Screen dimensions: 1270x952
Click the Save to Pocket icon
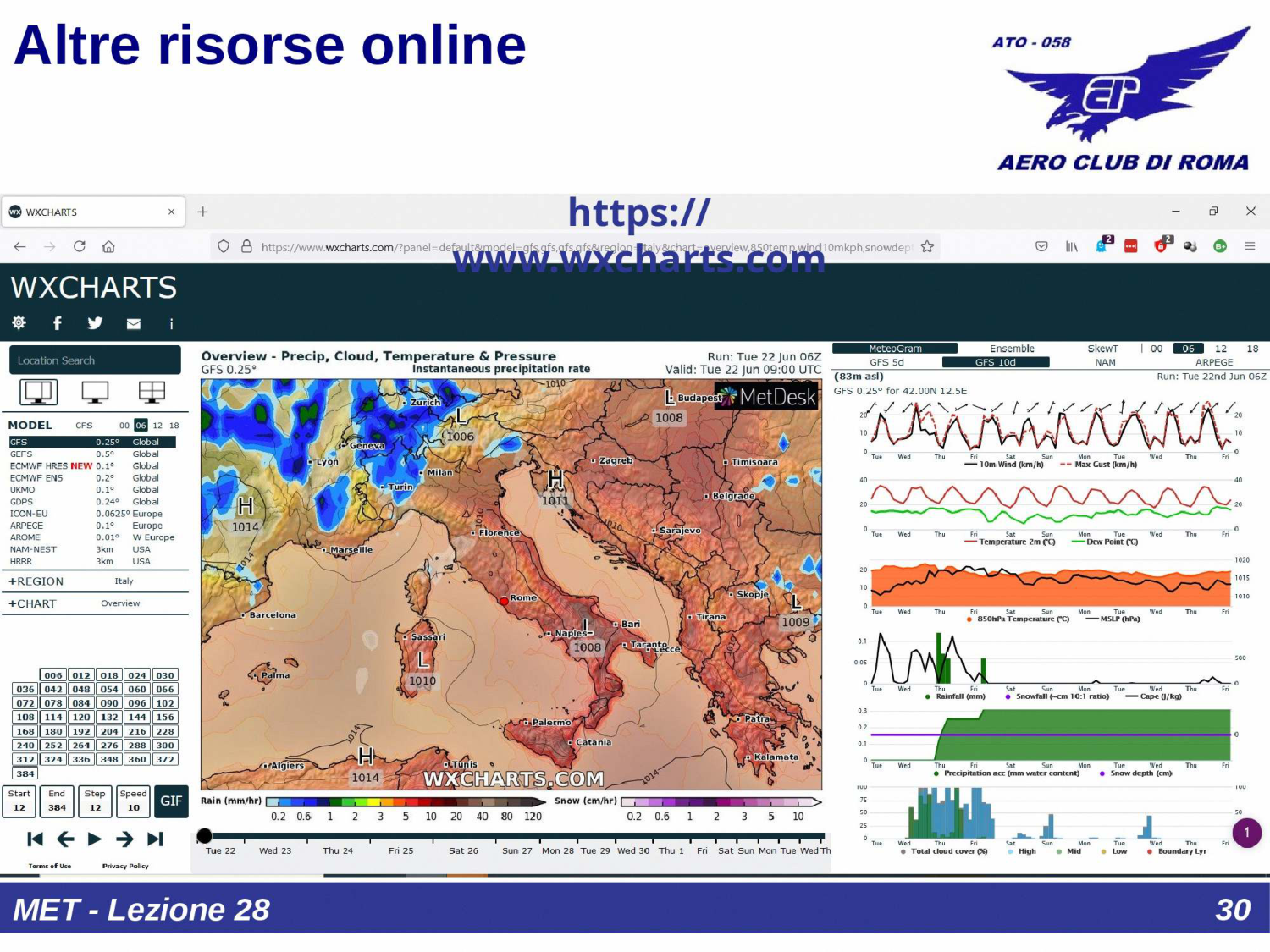point(1041,246)
